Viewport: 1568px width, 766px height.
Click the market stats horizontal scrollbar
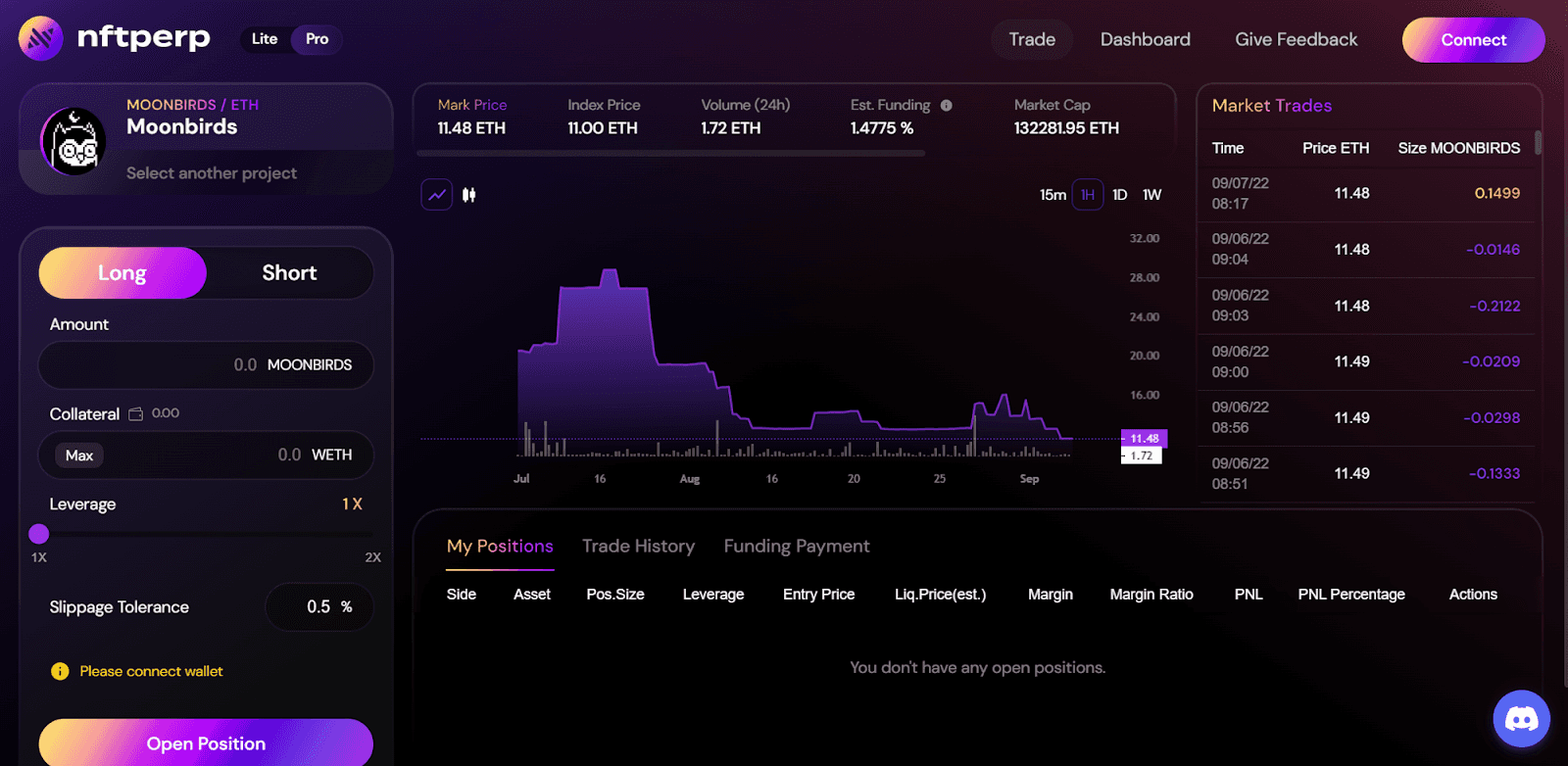(x=670, y=153)
